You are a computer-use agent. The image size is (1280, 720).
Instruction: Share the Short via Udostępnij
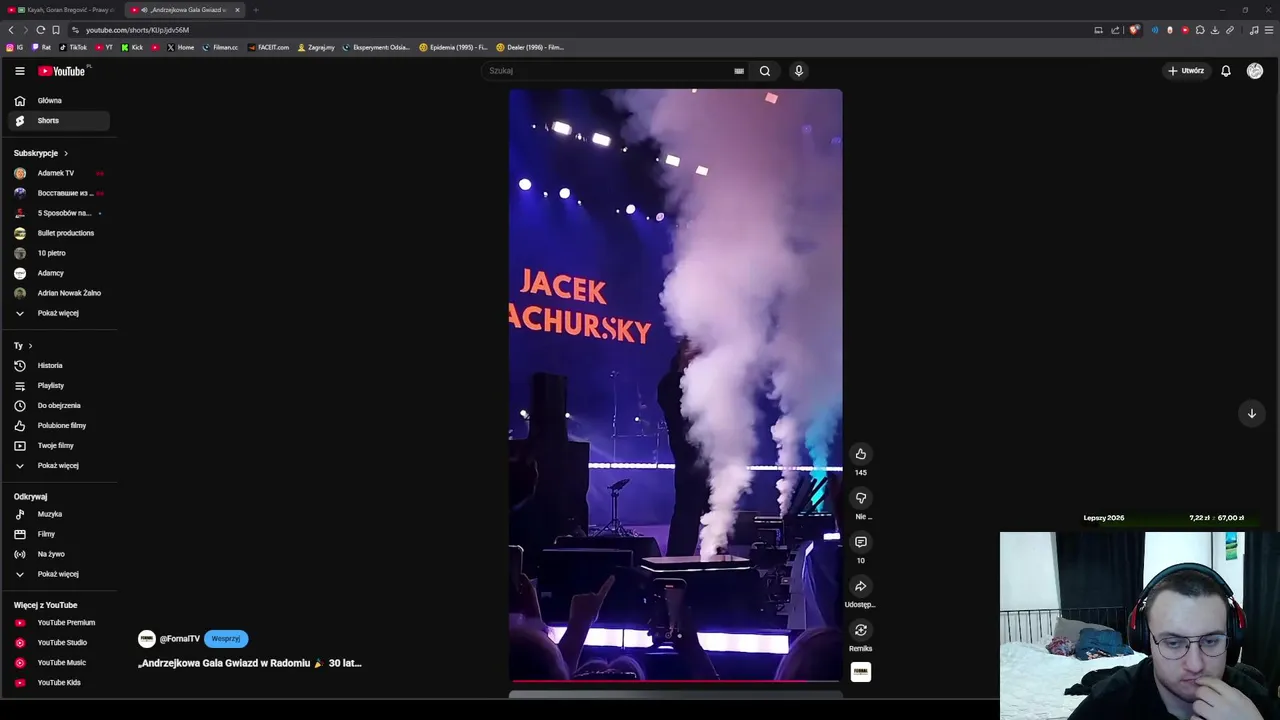(x=861, y=586)
